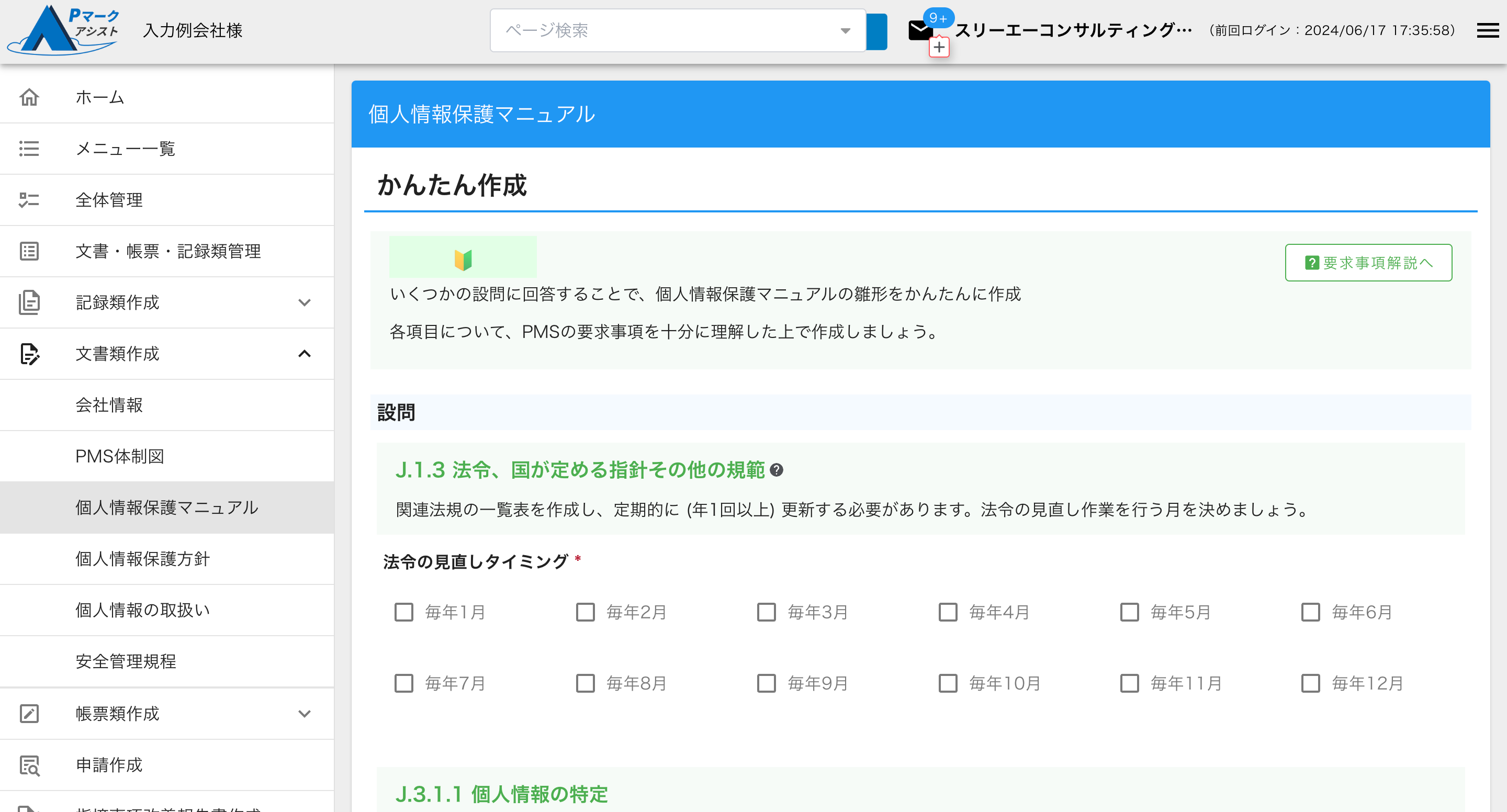Check the 毎年1月 checkbox
The height and width of the screenshot is (812, 1507).
(403, 613)
